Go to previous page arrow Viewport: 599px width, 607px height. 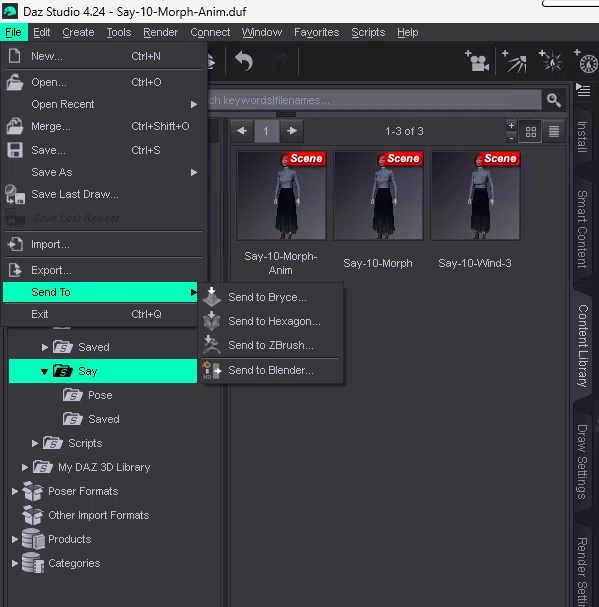click(x=242, y=131)
